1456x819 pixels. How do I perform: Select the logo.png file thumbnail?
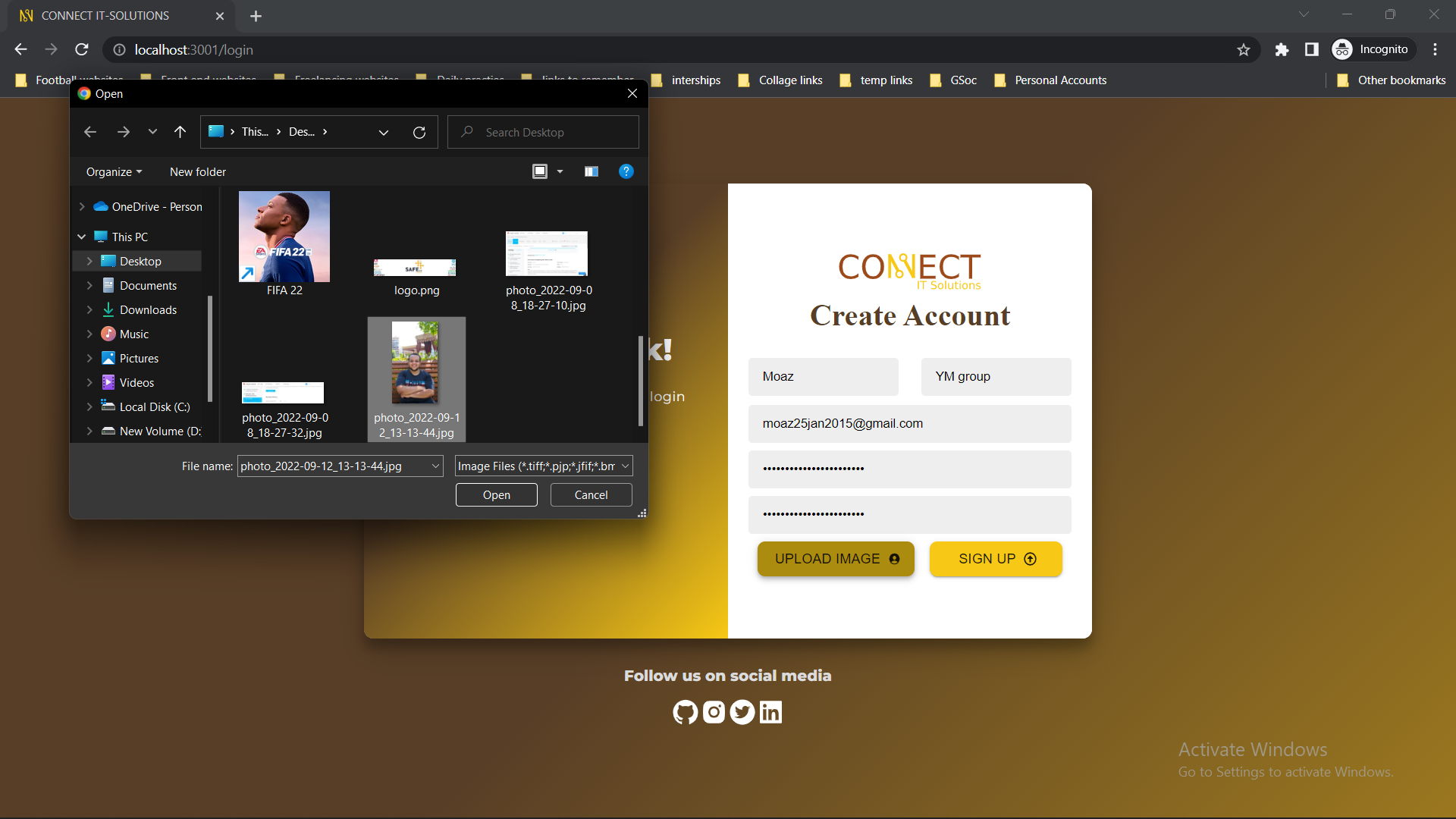coord(416,268)
